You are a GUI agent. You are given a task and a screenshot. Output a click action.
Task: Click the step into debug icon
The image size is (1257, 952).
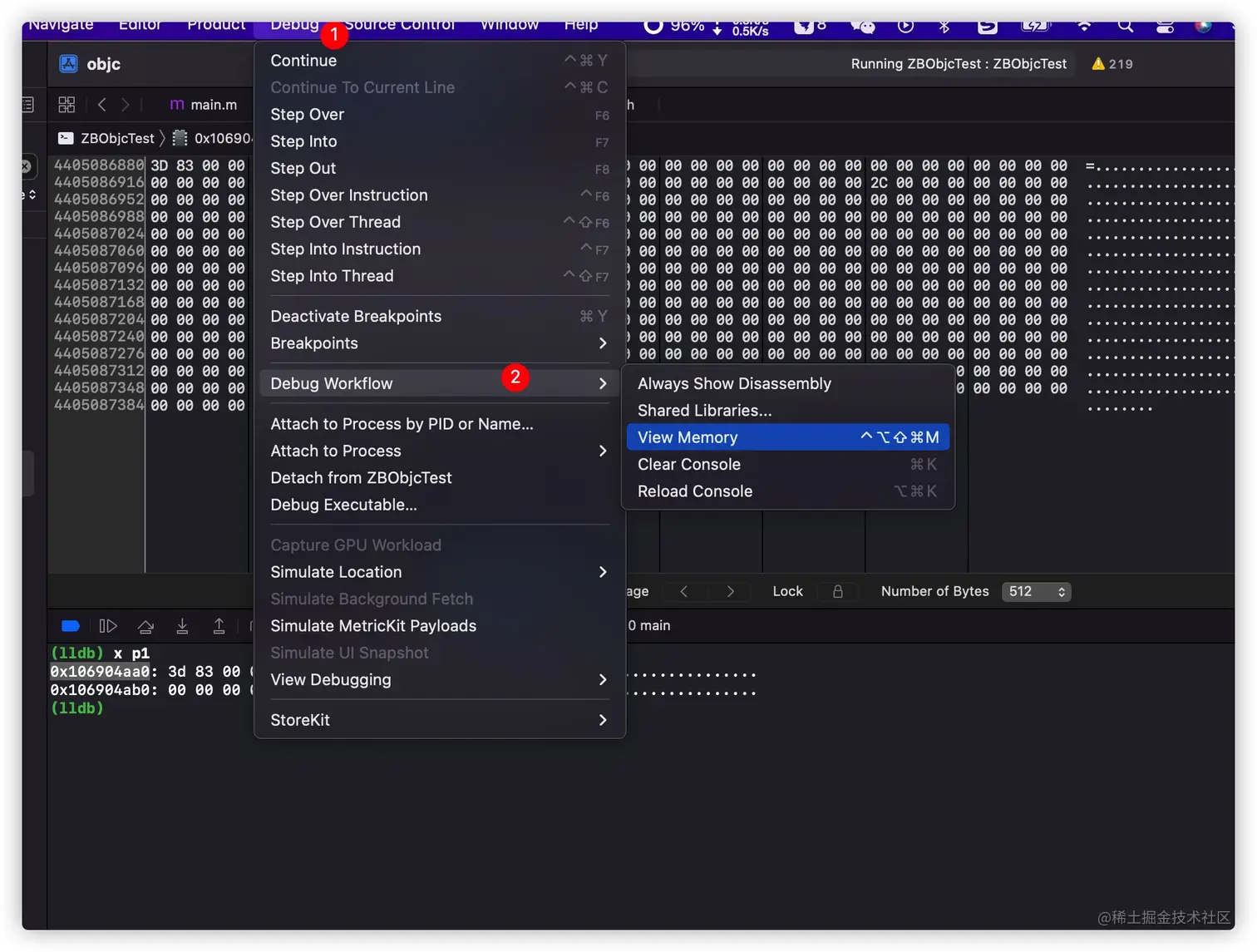182,626
